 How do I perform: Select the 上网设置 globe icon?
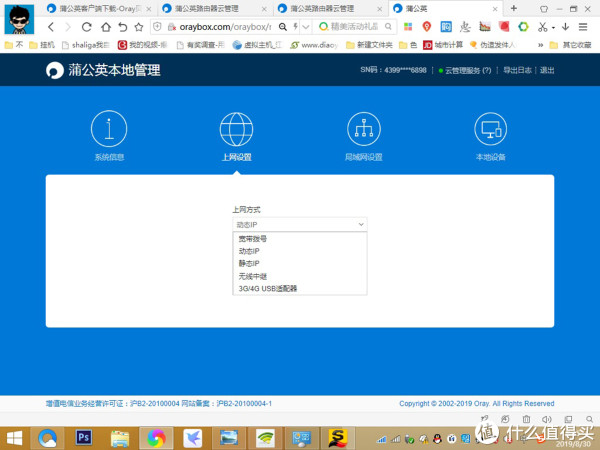tap(236, 129)
